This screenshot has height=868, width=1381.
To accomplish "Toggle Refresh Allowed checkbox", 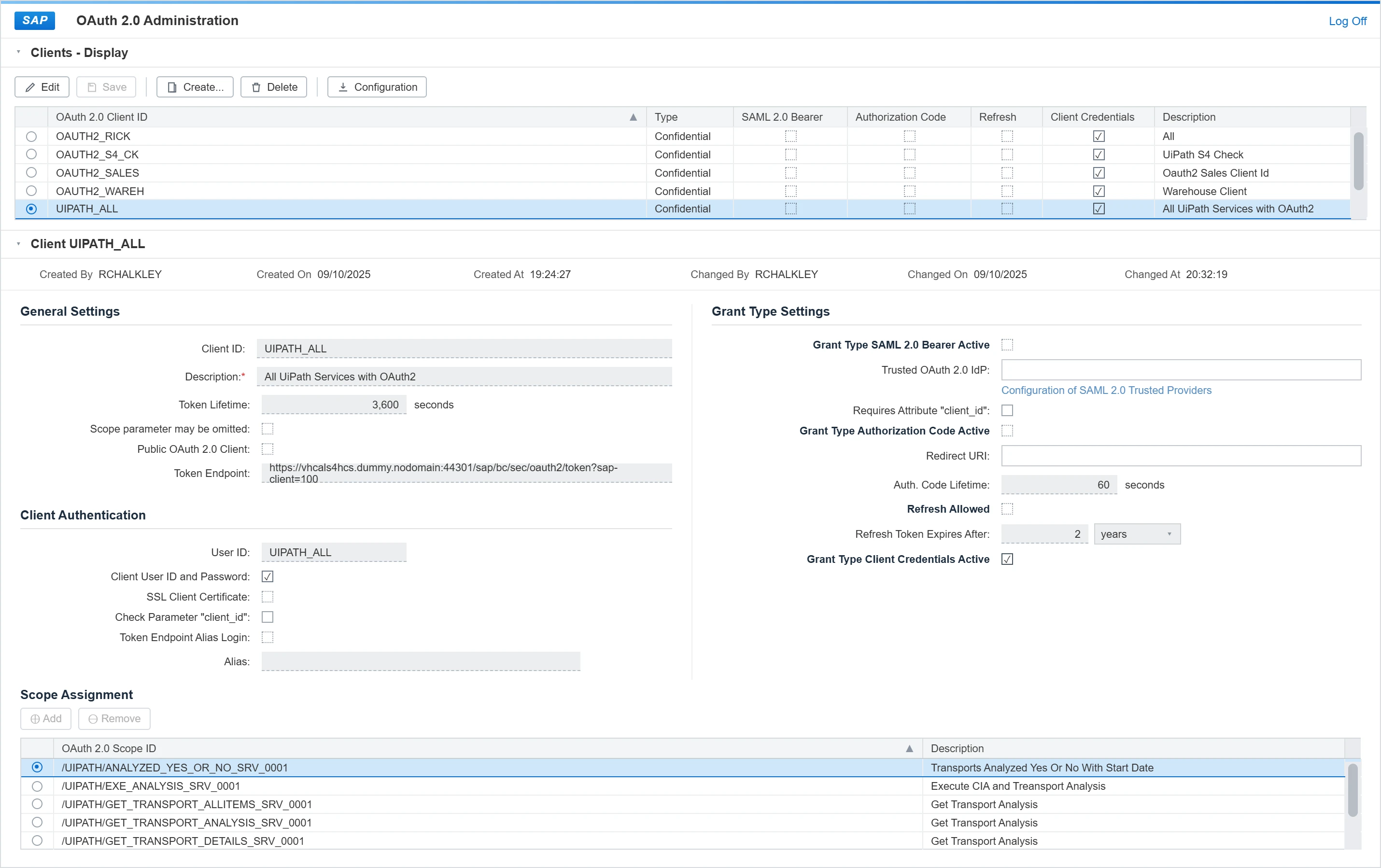I will point(1007,508).
